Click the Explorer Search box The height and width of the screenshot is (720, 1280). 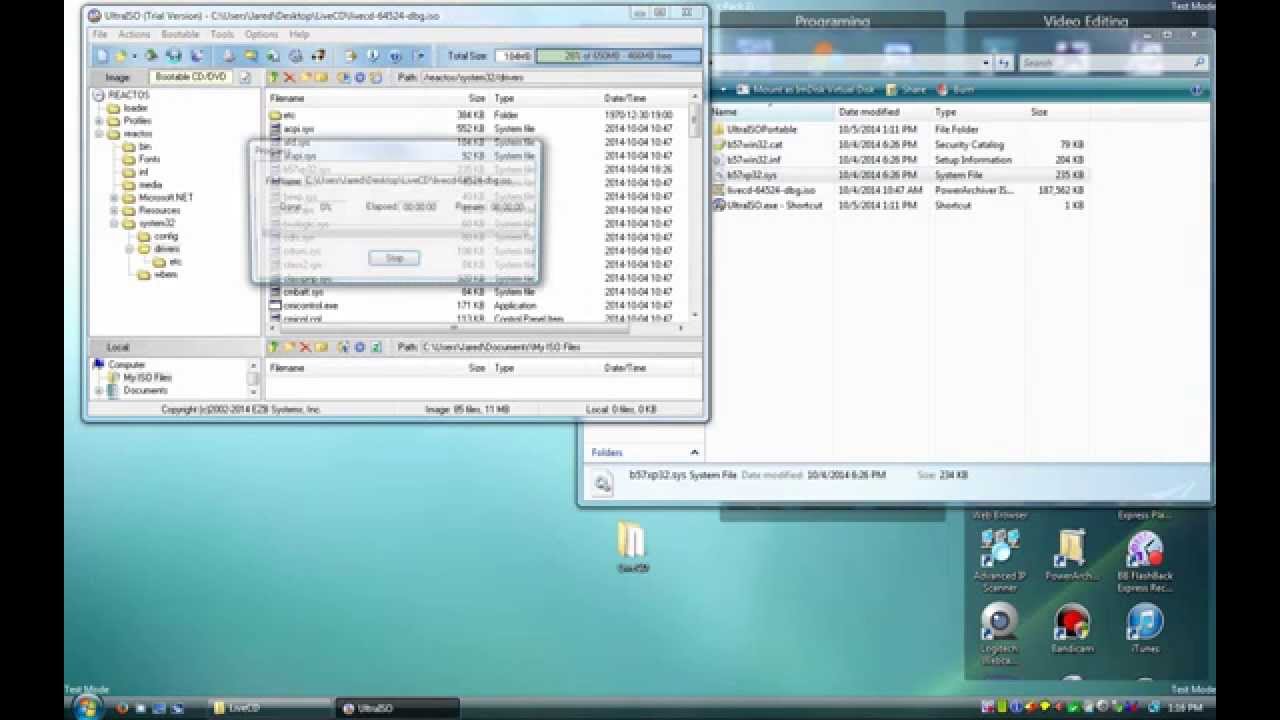(1112, 63)
